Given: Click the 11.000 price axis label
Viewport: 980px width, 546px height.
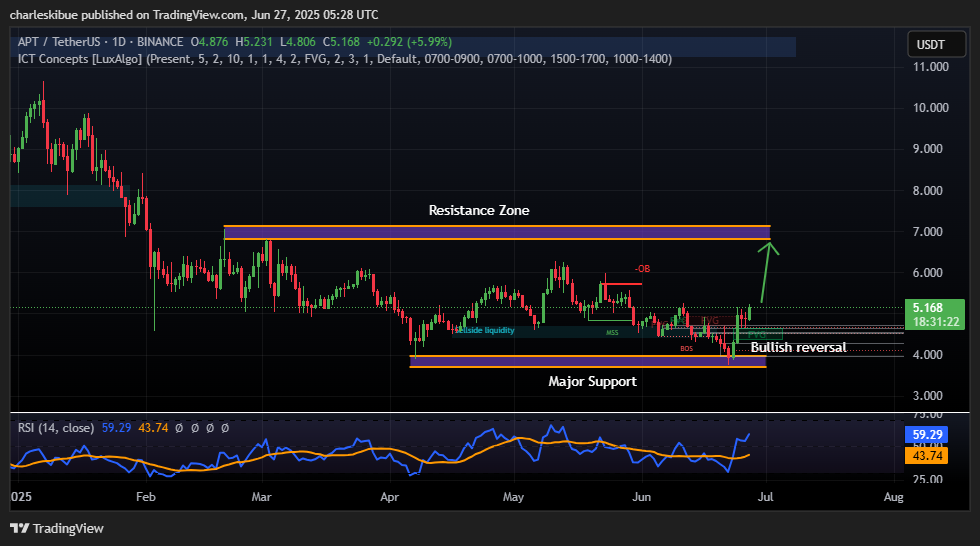Looking at the screenshot, I should [930, 67].
